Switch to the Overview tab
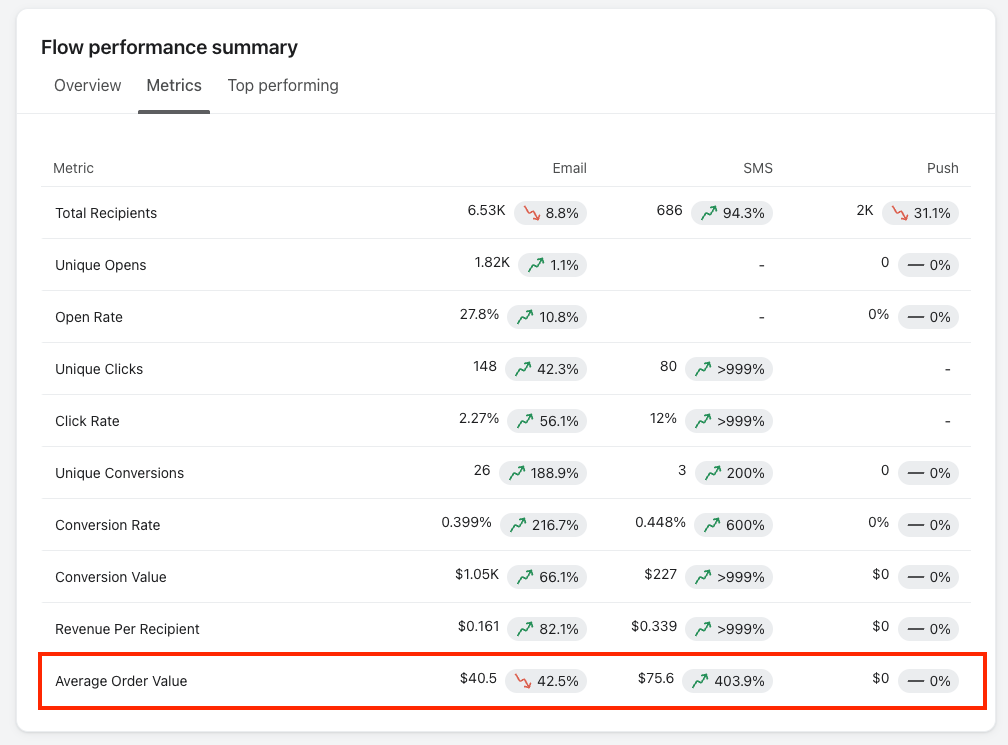This screenshot has height=745, width=1008. click(x=87, y=85)
